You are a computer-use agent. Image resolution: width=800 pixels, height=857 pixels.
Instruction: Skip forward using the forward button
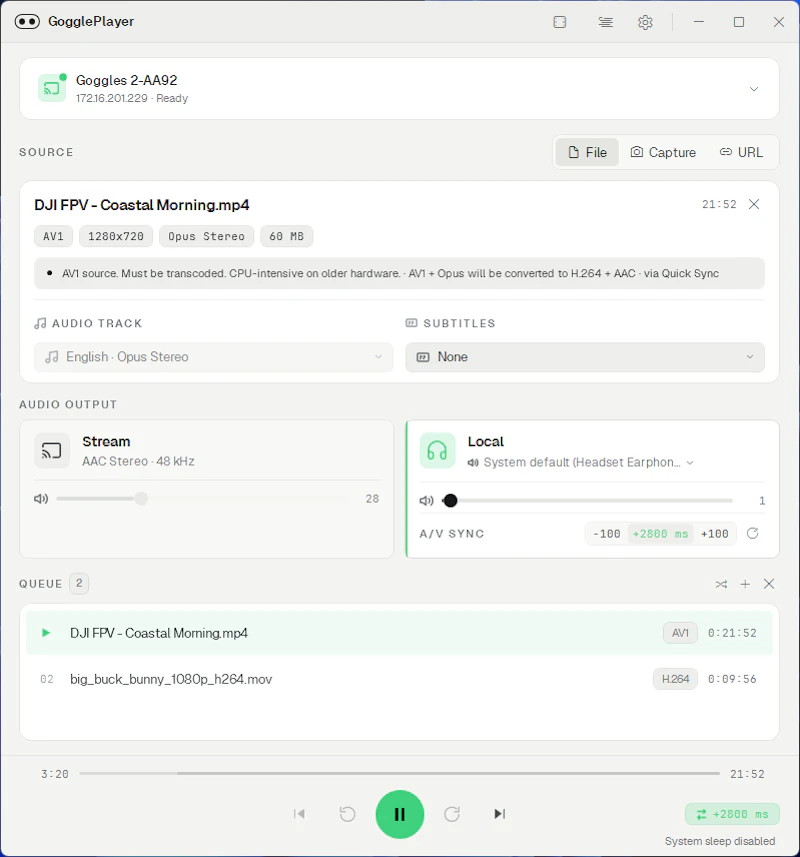[x=452, y=814]
